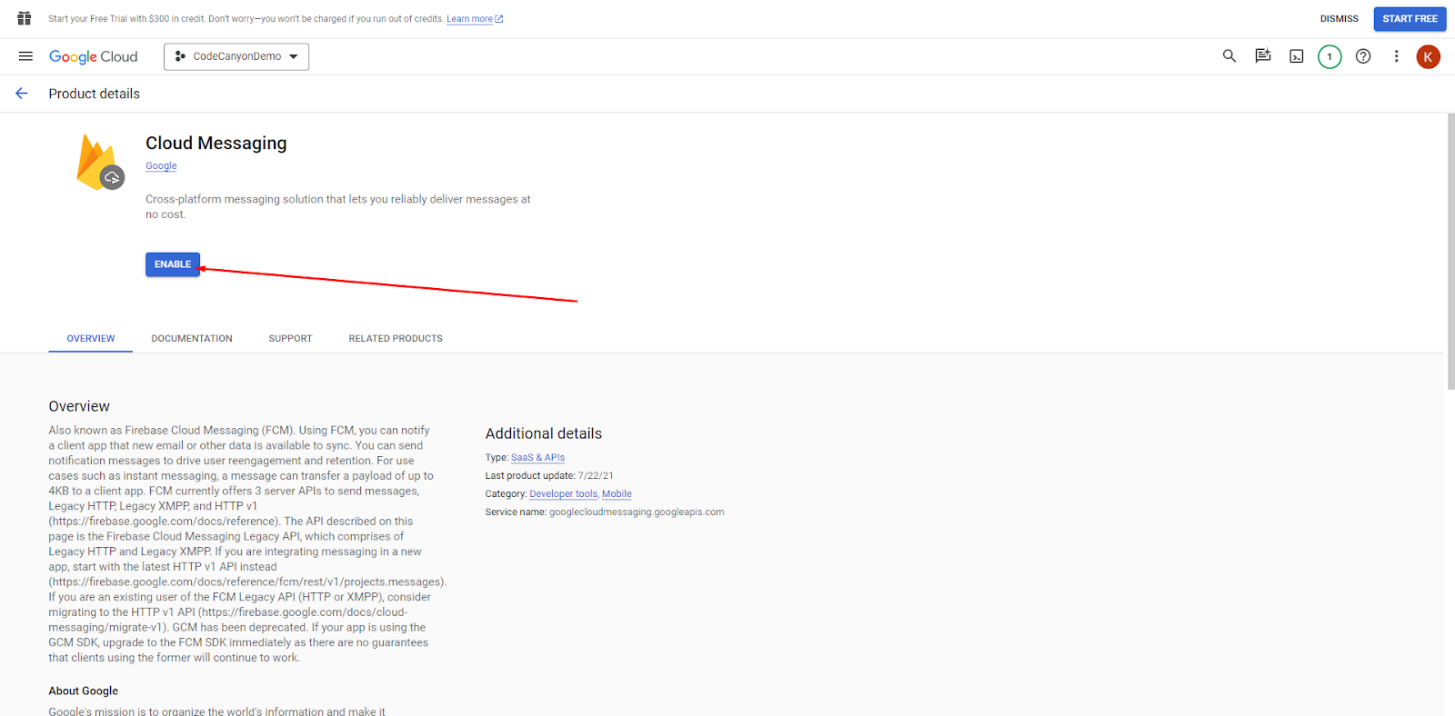Click the page vertical scrollbar
The height and width of the screenshot is (716, 1455).
tap(1449, 250)
